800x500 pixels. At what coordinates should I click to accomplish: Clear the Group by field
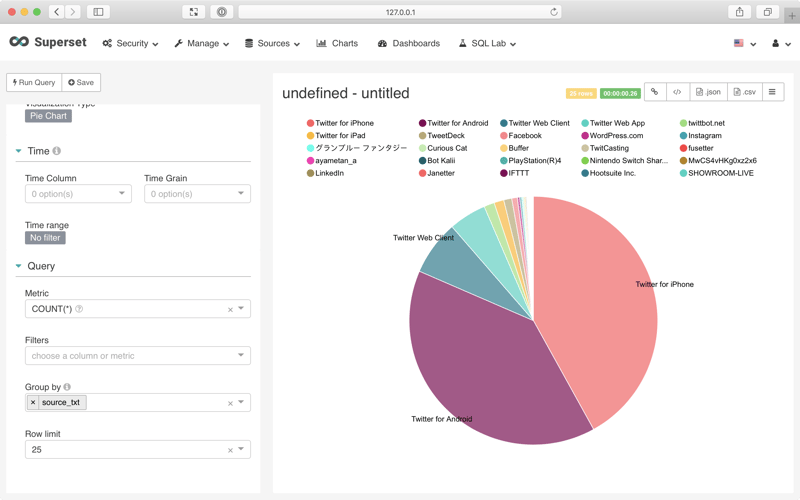point(230,403)
